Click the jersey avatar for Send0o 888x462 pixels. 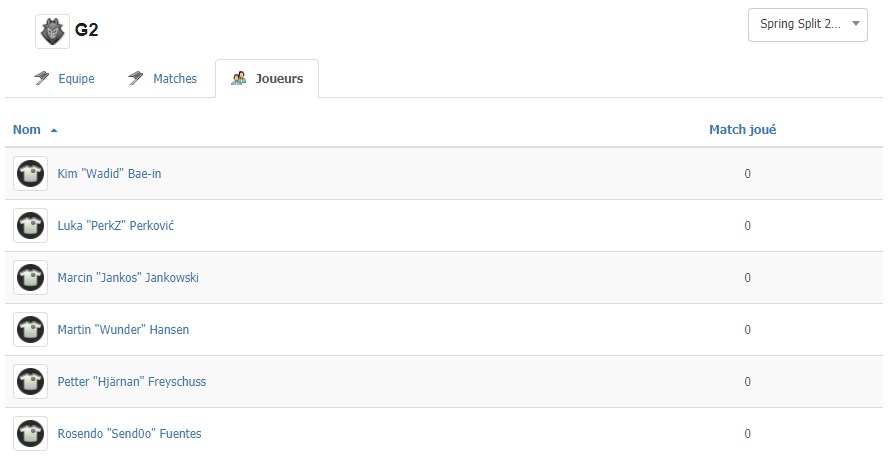[x=31, y=434]
